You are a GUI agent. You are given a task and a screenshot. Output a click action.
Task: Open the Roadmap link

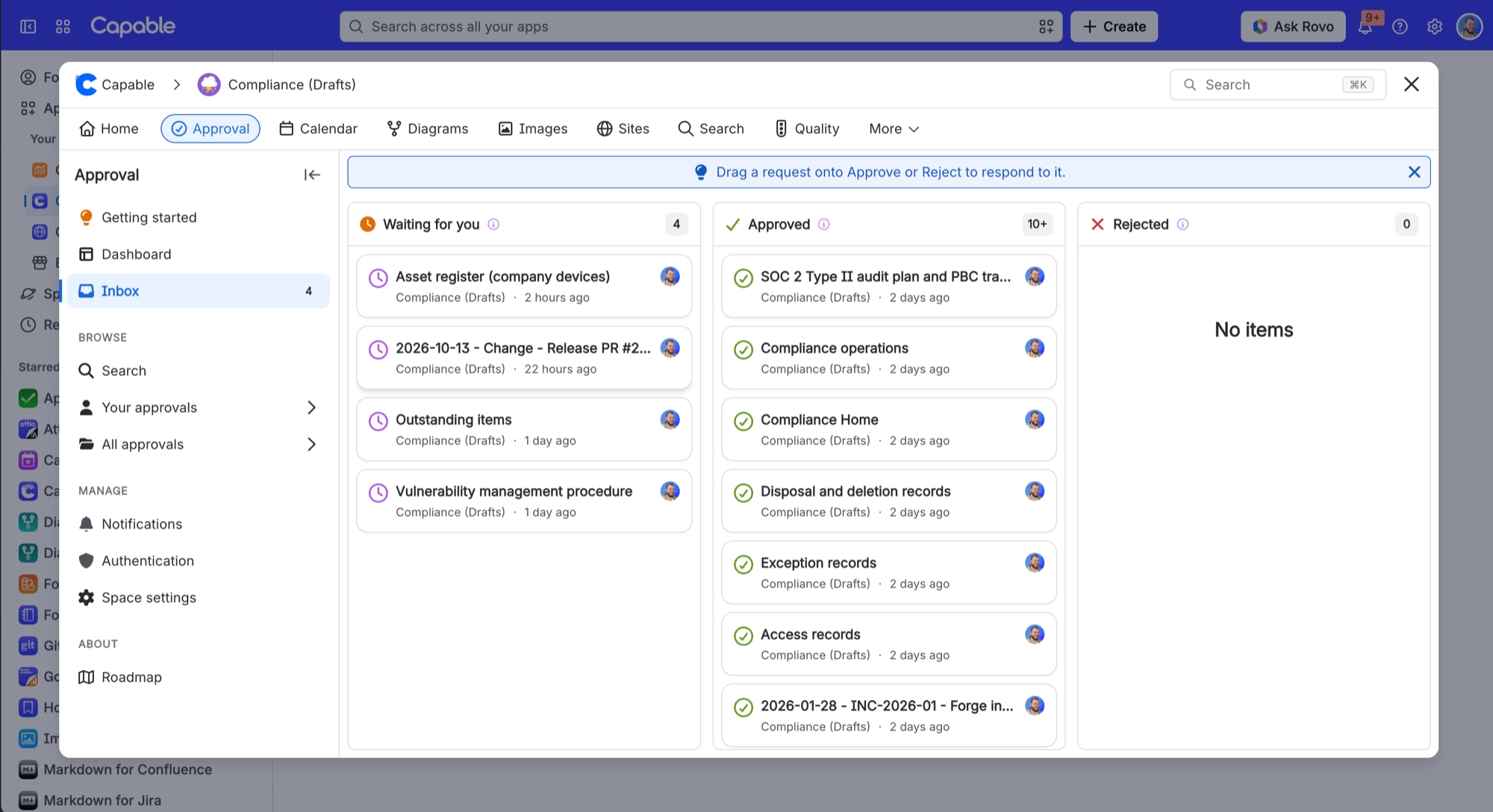click(199, 677)
